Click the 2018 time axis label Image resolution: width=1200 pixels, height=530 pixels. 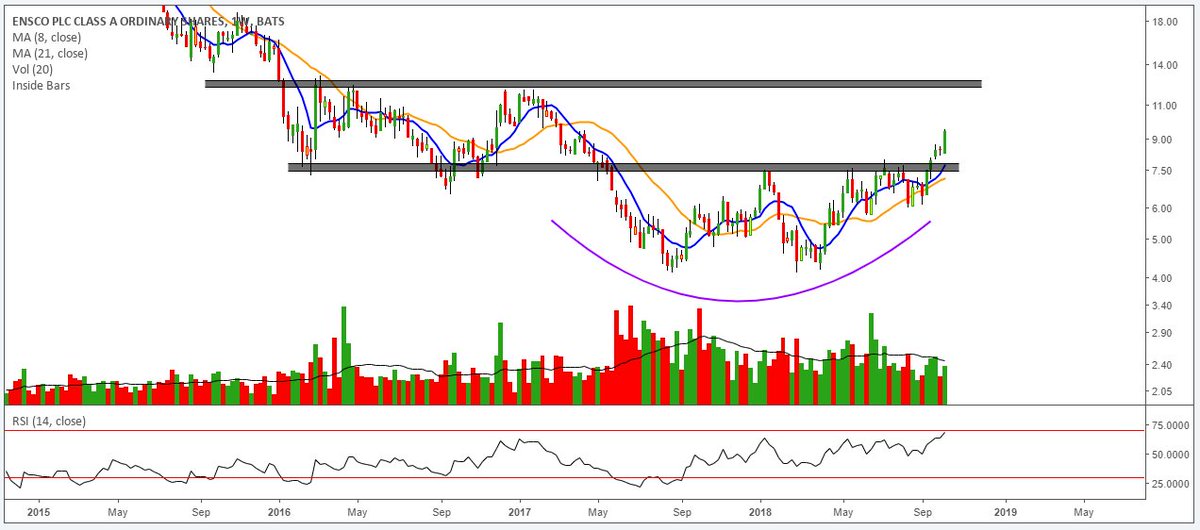coord(760,512)
